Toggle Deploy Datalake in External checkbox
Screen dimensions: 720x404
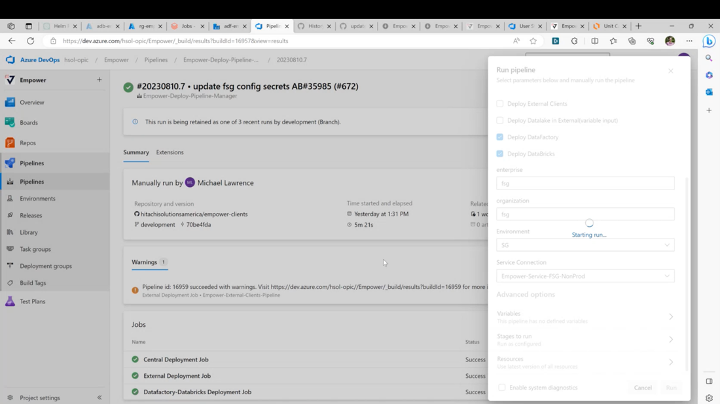(500, 120)
